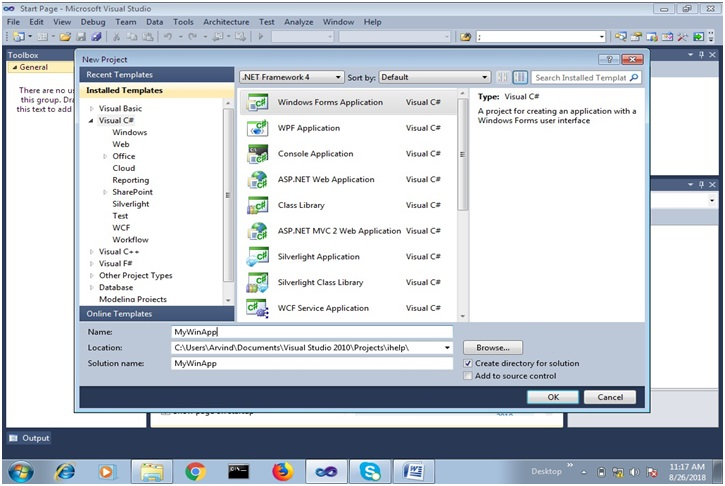Open Skype from the taskbar
The width and height of the screenshot is (725, 486).
tap(370, 472)
